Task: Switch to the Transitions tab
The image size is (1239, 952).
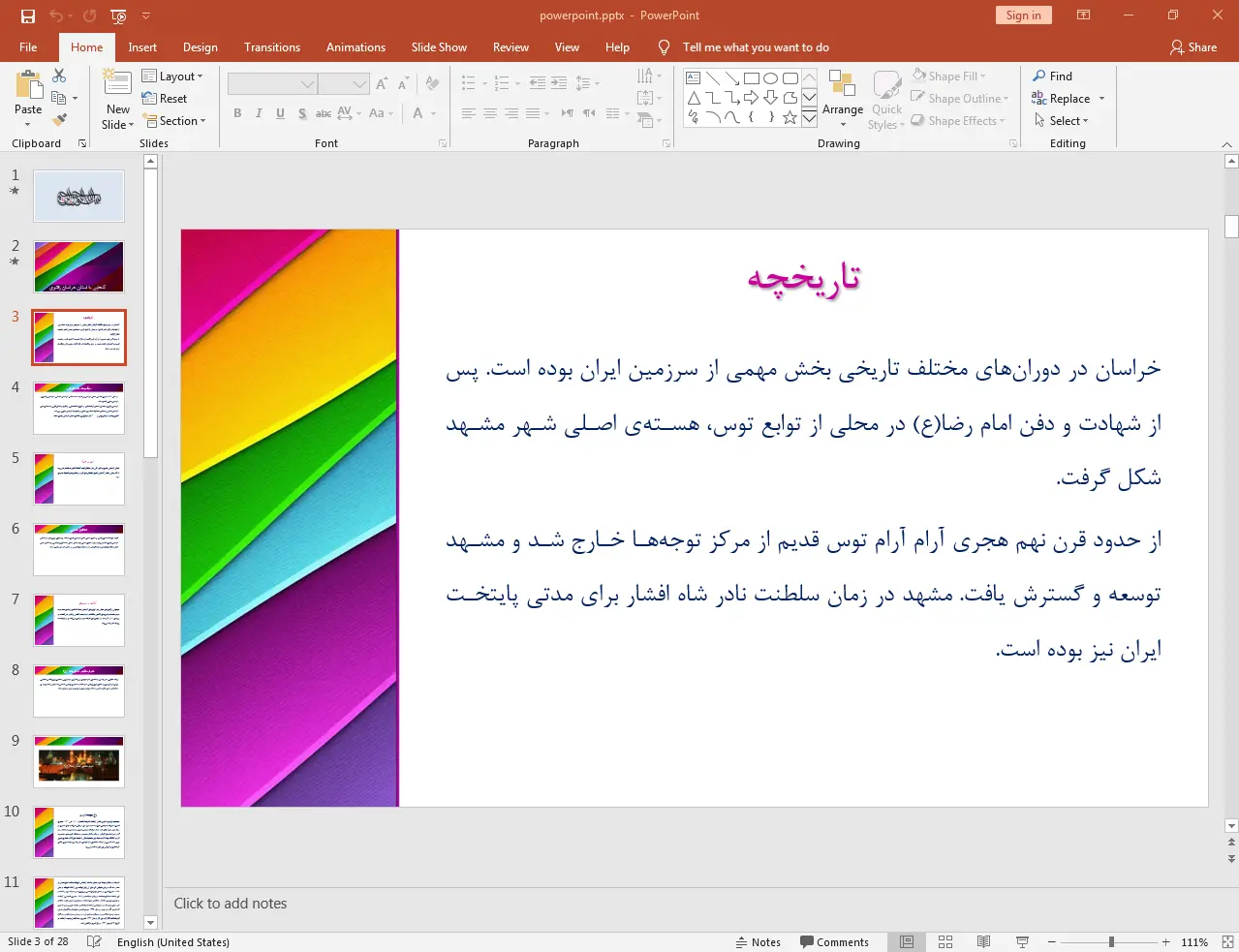Action: pos(272,47)
